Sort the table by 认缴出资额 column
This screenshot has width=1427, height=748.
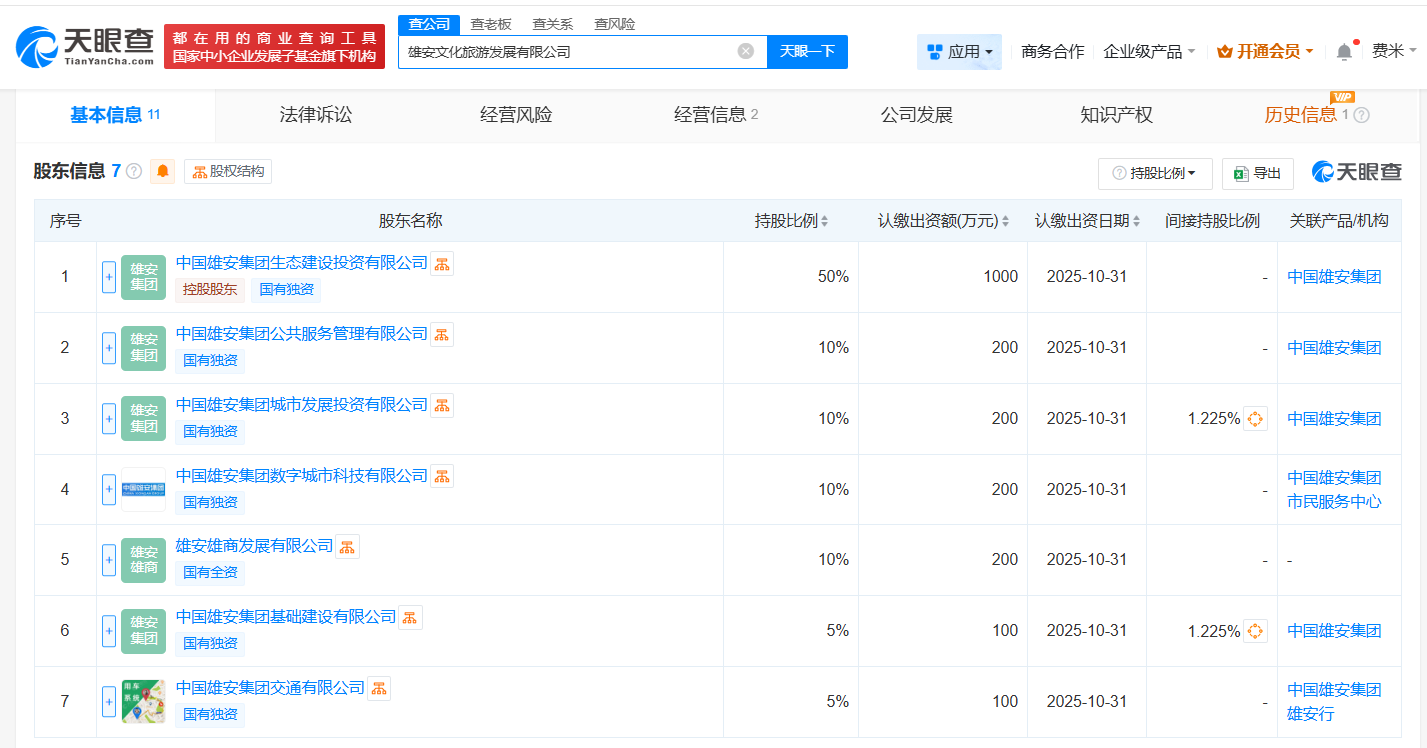click(x=943, y=221)
